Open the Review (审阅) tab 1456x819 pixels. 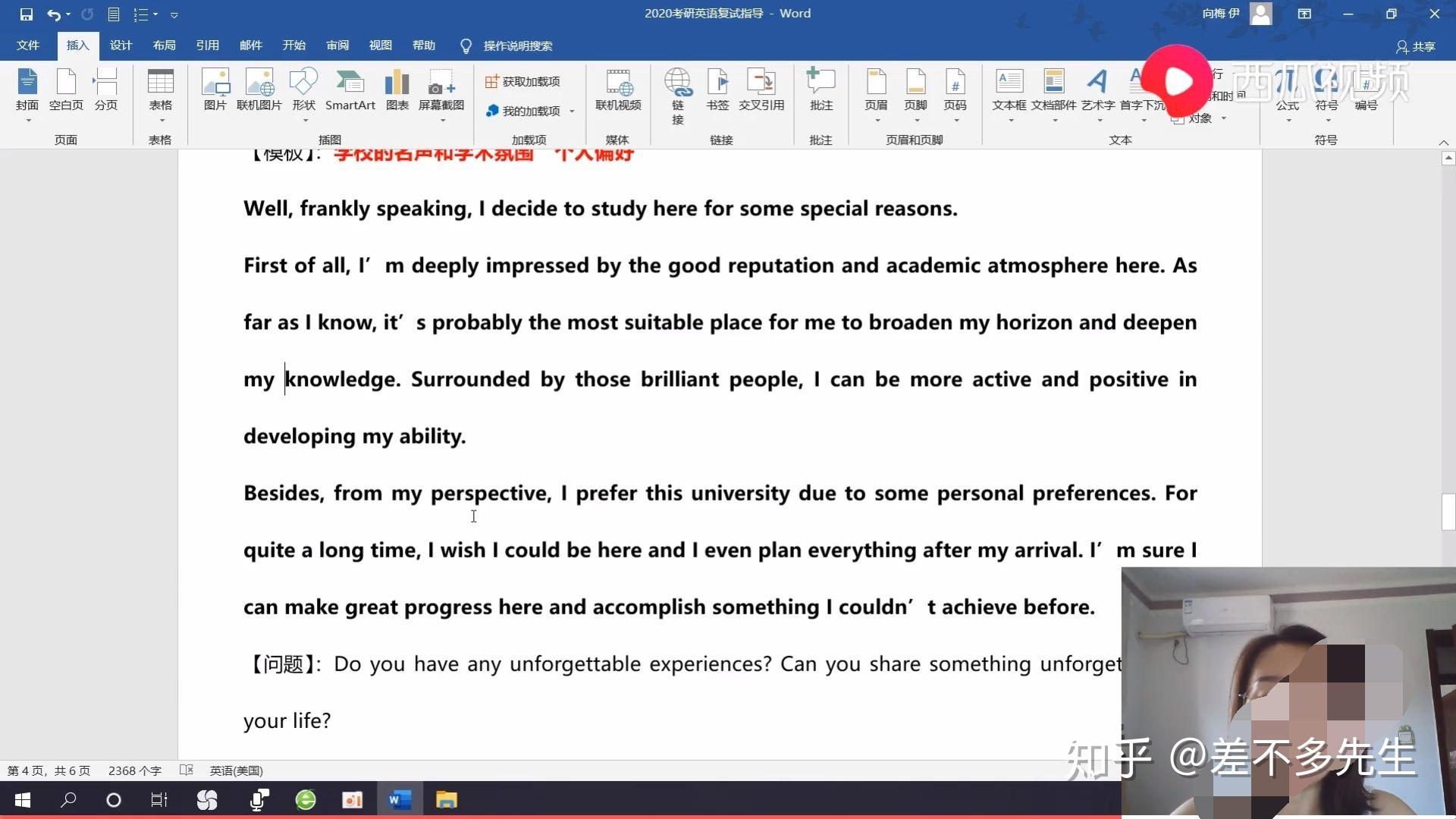tap(337, 45)
